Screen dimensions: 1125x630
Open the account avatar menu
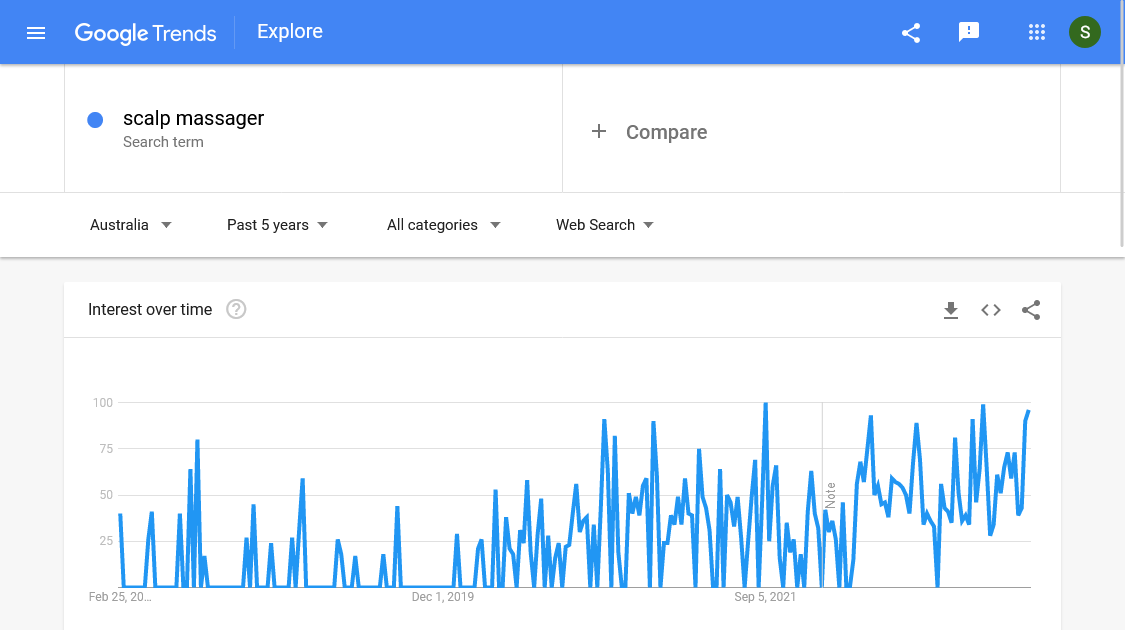point(1085,32)
